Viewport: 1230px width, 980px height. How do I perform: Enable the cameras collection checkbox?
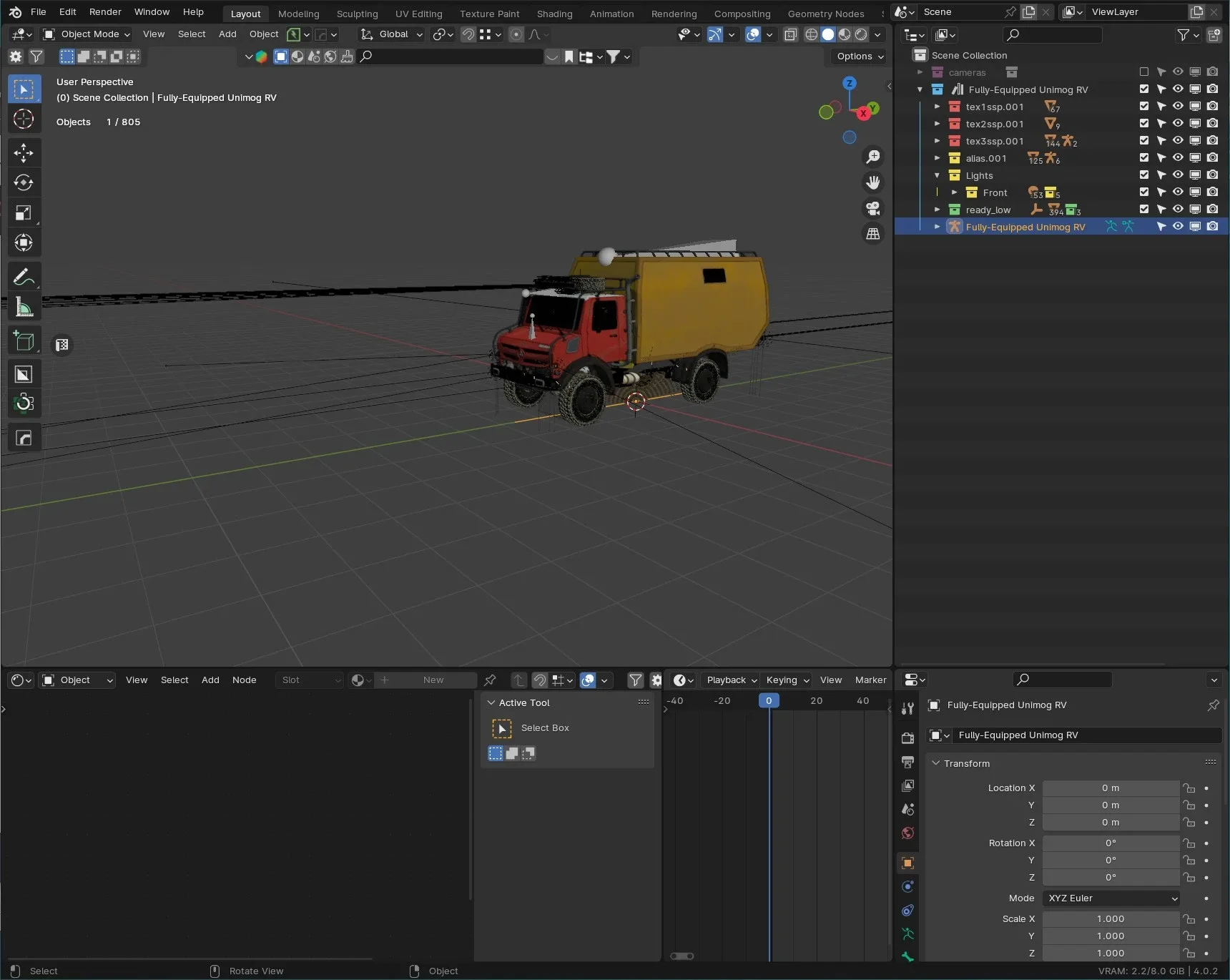click(x=1144, y=72)
